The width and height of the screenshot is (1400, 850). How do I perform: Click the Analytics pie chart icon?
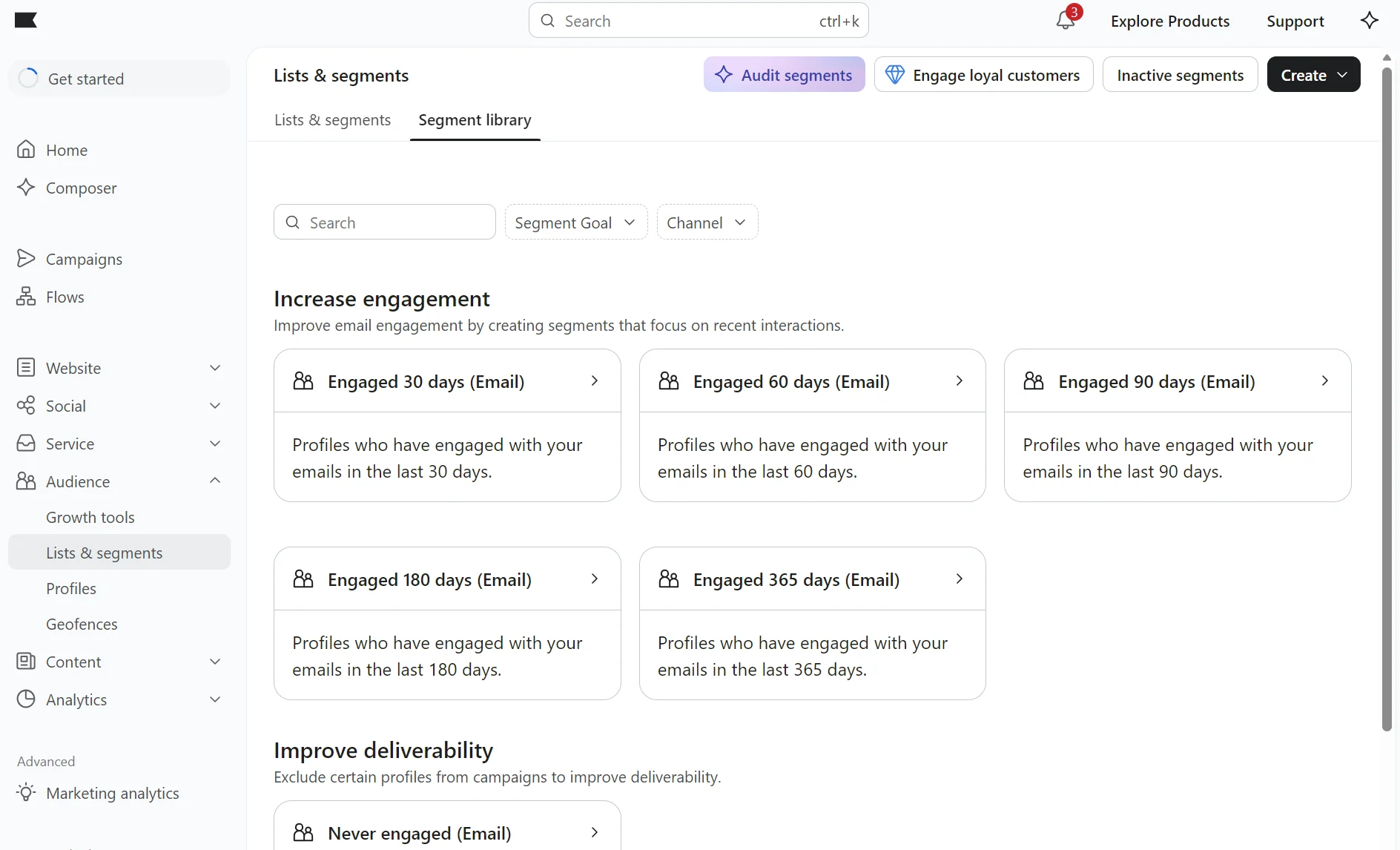(x=26, y=699)
